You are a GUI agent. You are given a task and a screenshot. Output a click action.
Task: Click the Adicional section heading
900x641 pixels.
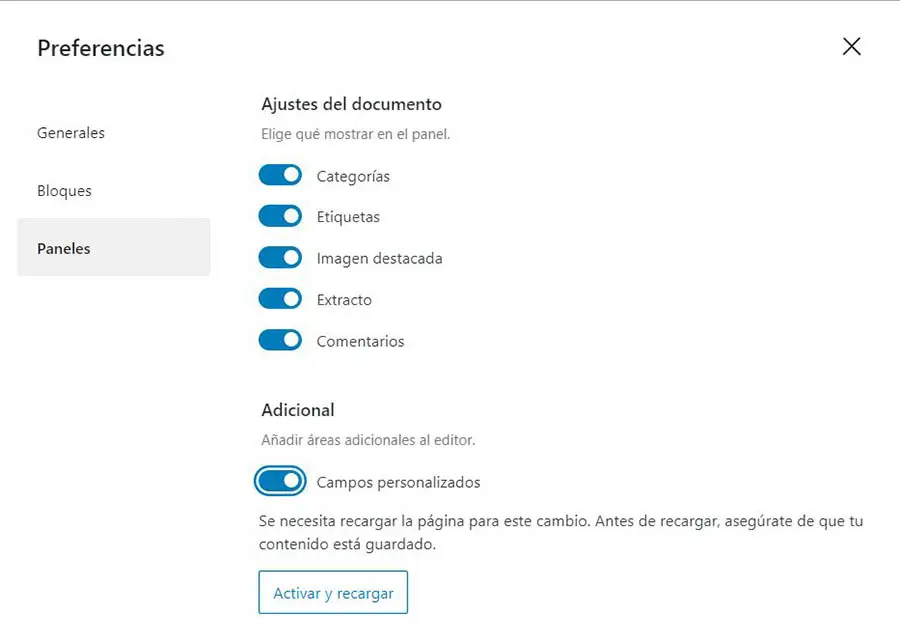click(x=298, y=410)
